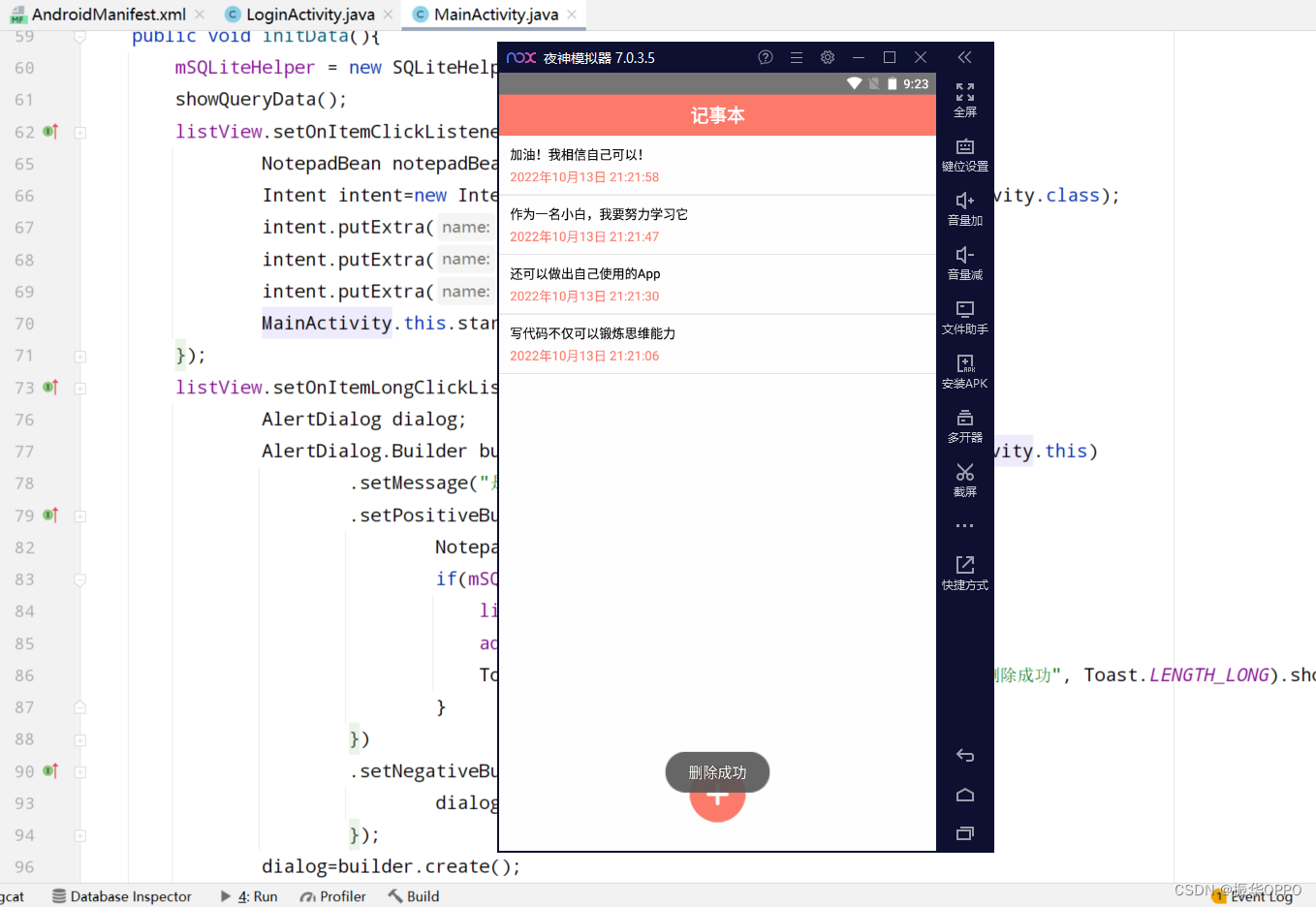Screen dimensions: 1316x907
Task: Open the AndroidManifest.xml editor tab
Action: [98, 15]
